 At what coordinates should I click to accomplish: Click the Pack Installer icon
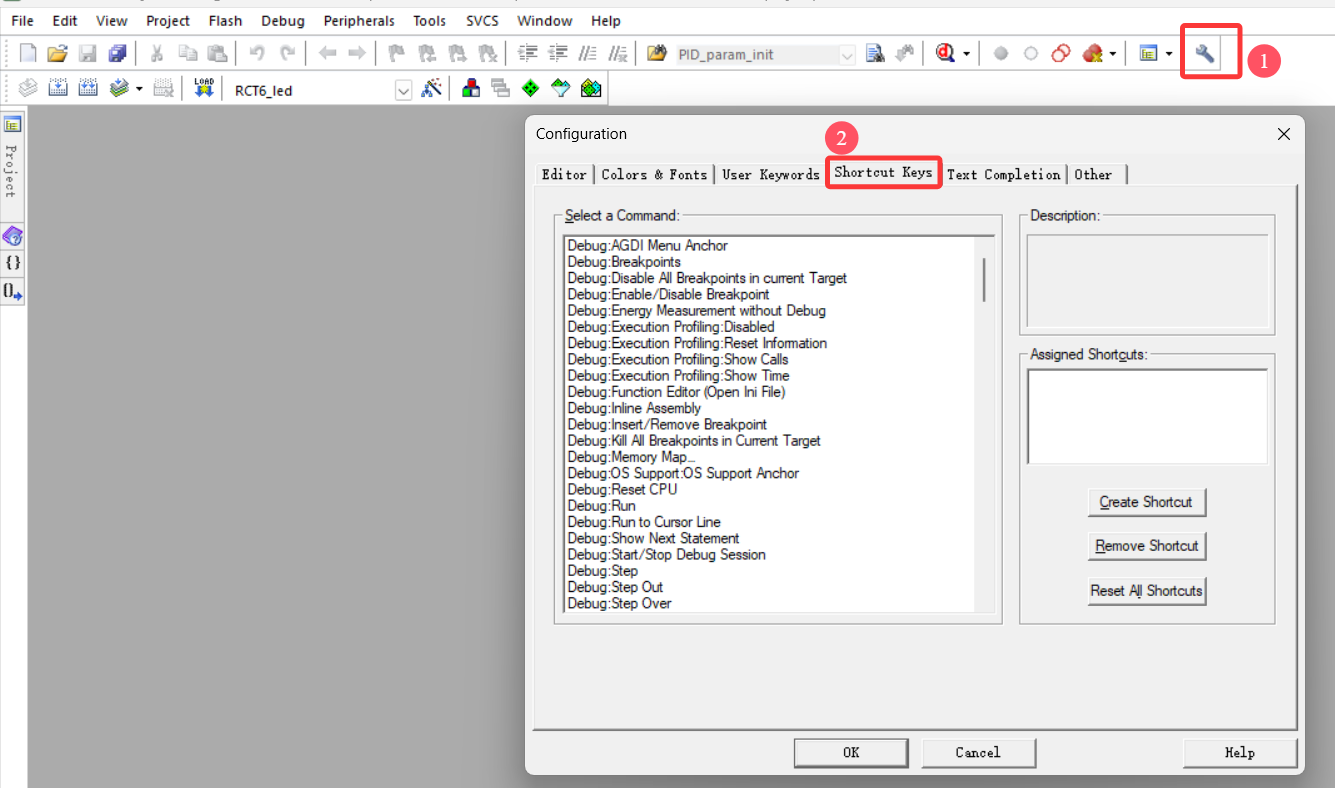[591, 89]
